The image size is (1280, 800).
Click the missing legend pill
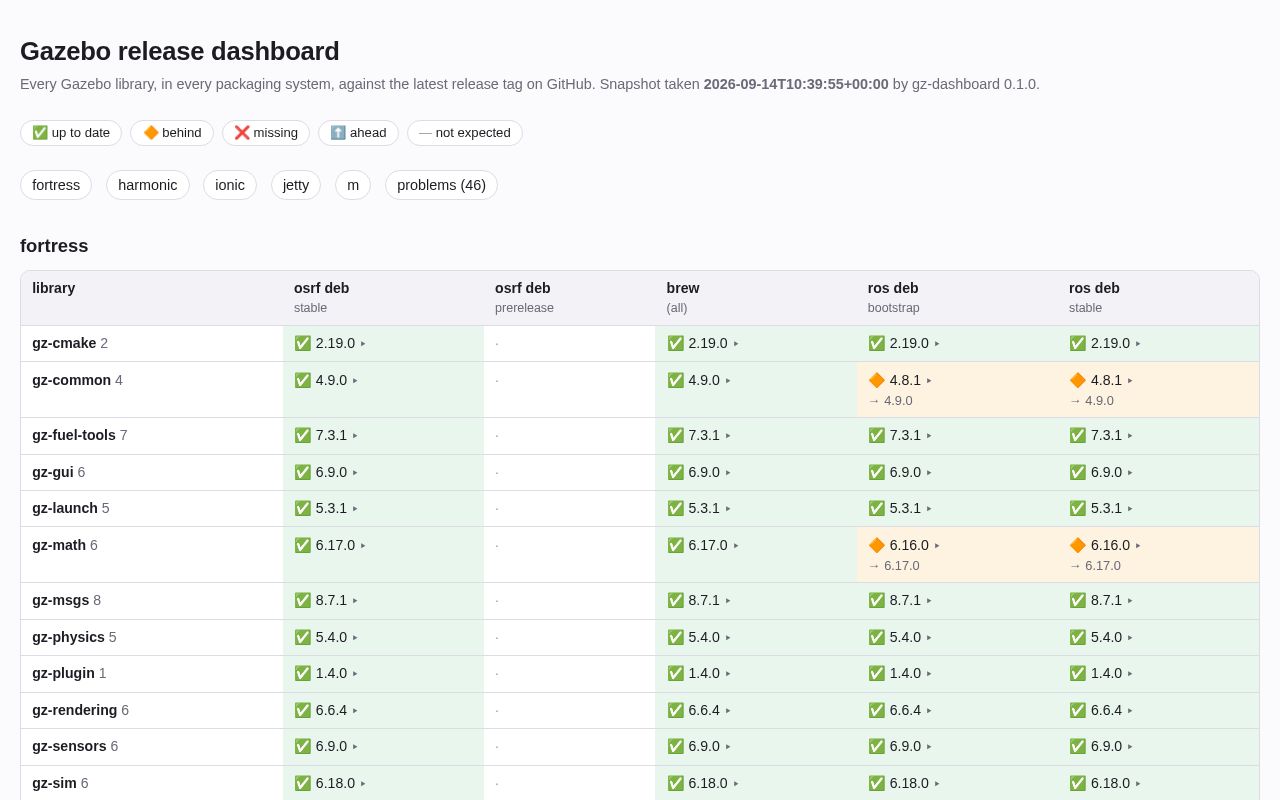click(x=266, y=133)
